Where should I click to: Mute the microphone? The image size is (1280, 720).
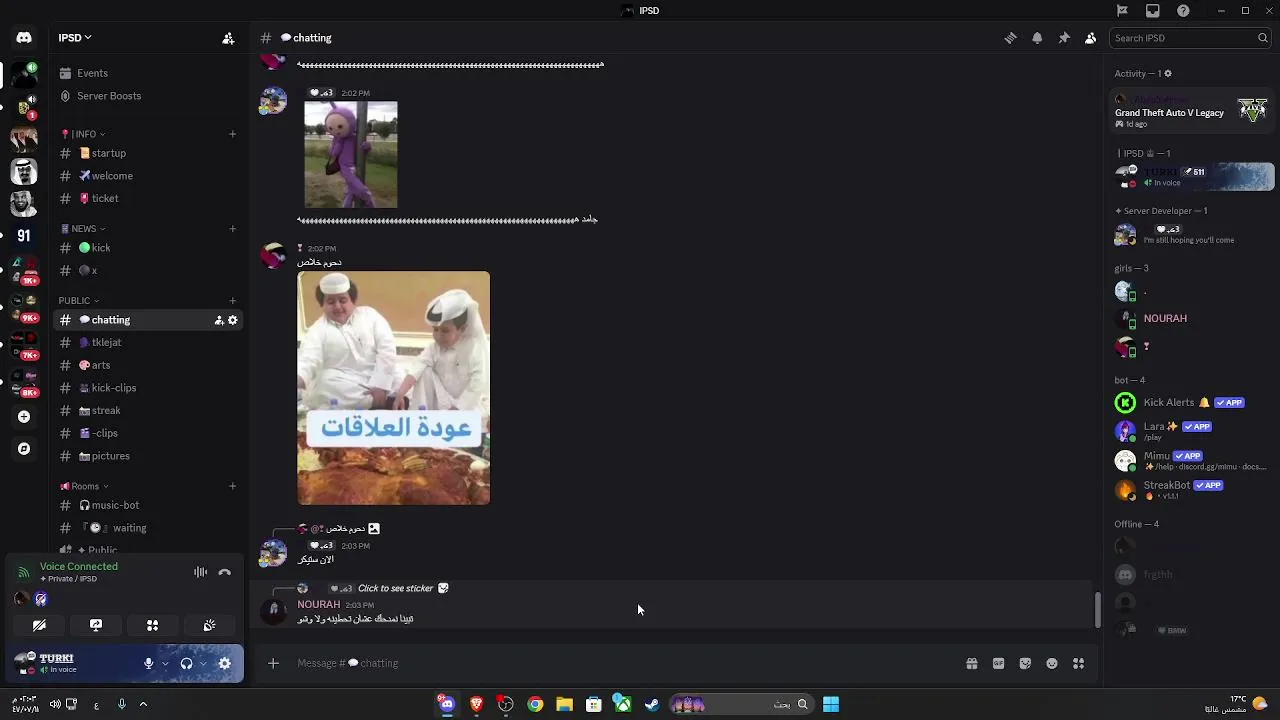pyautogui.click(x=148, y=663)
